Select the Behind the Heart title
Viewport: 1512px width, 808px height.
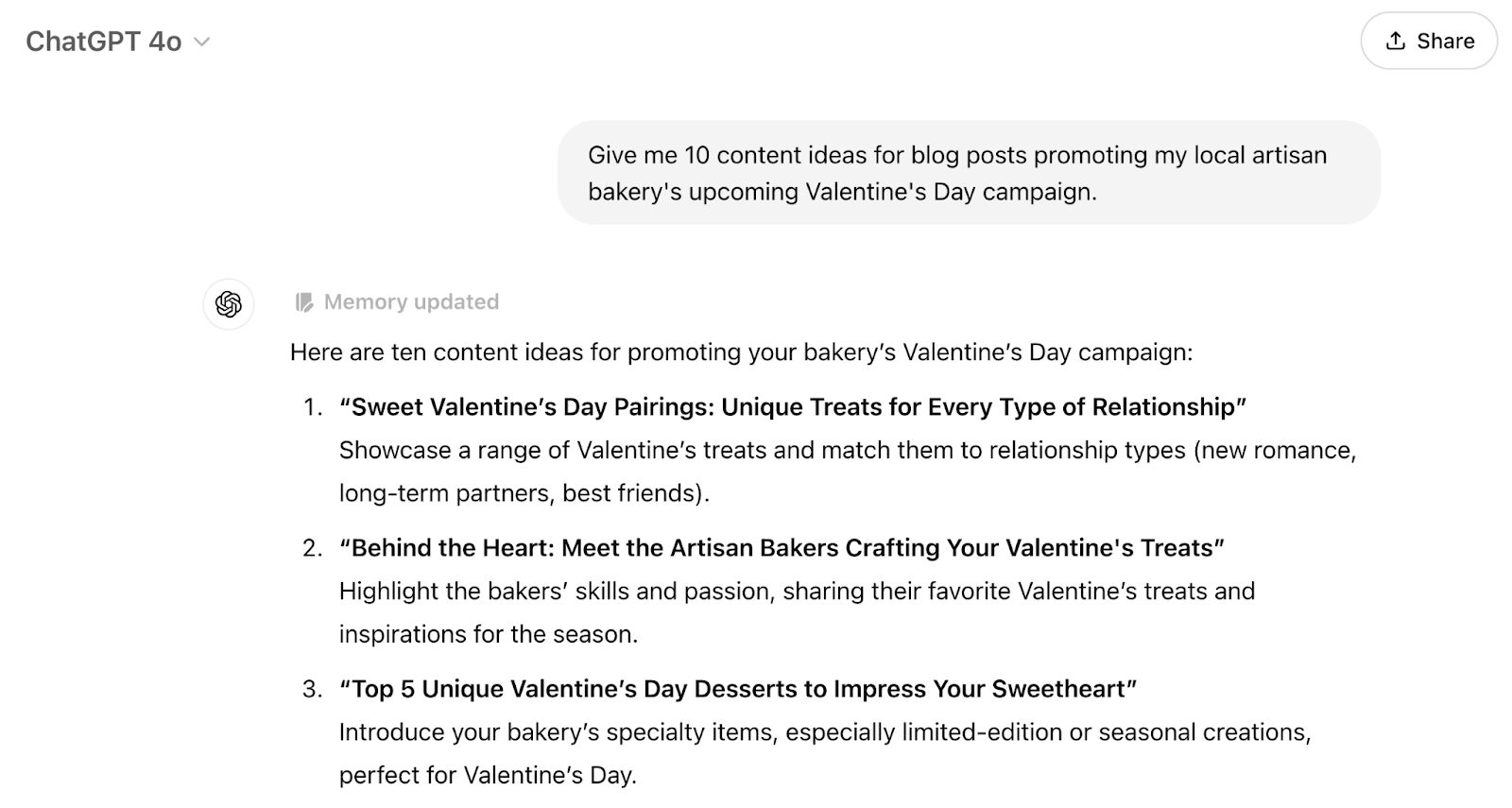(782, 548)
